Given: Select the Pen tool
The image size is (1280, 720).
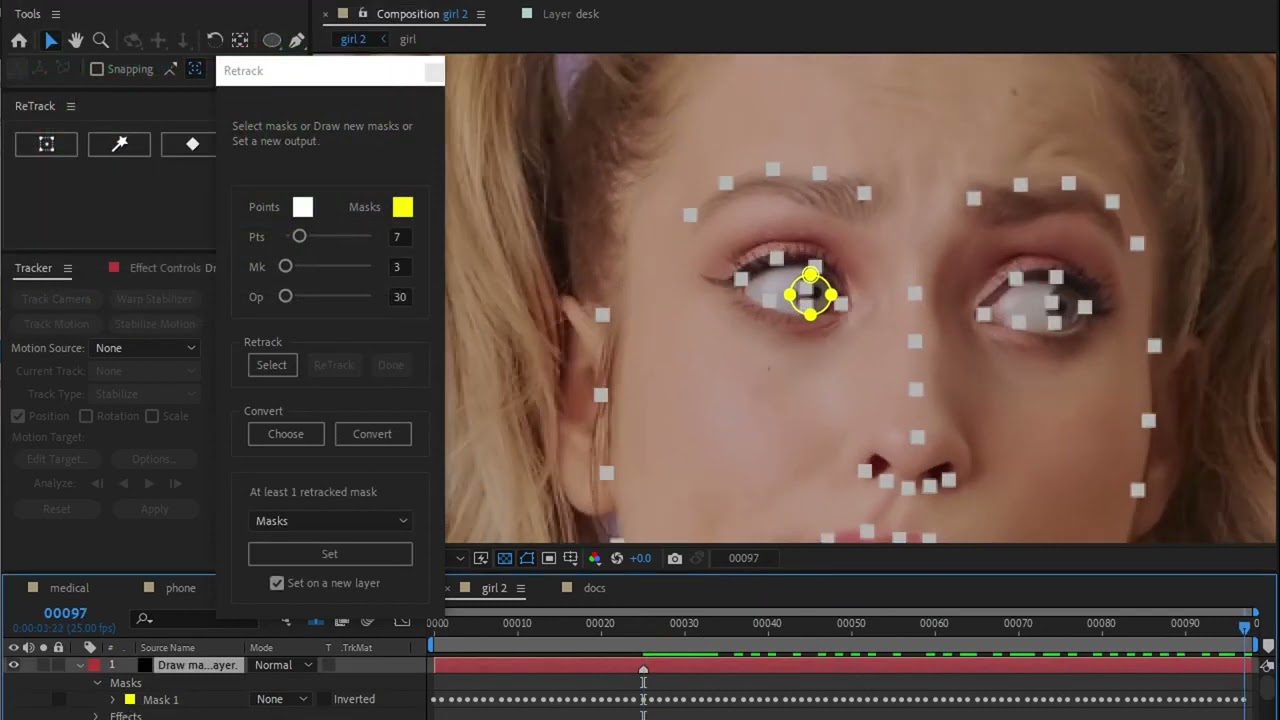Looking at the screenshot, I should 297,41.
